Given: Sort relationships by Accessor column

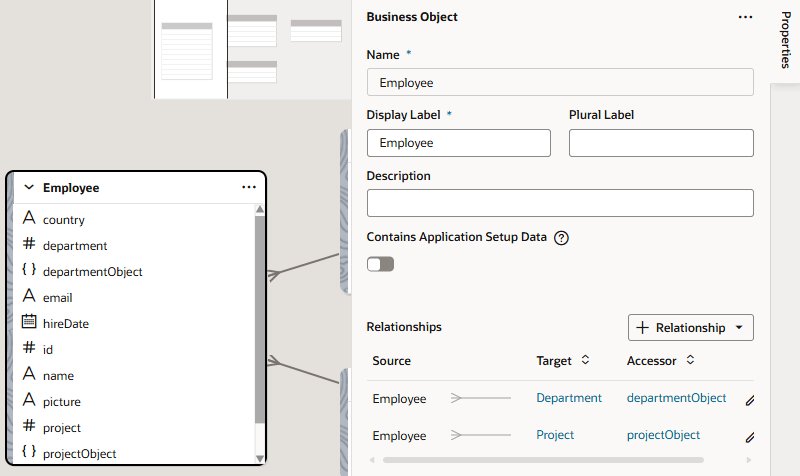Looking at the screenshot, I should pyautogui.click(x=690, y=360).
